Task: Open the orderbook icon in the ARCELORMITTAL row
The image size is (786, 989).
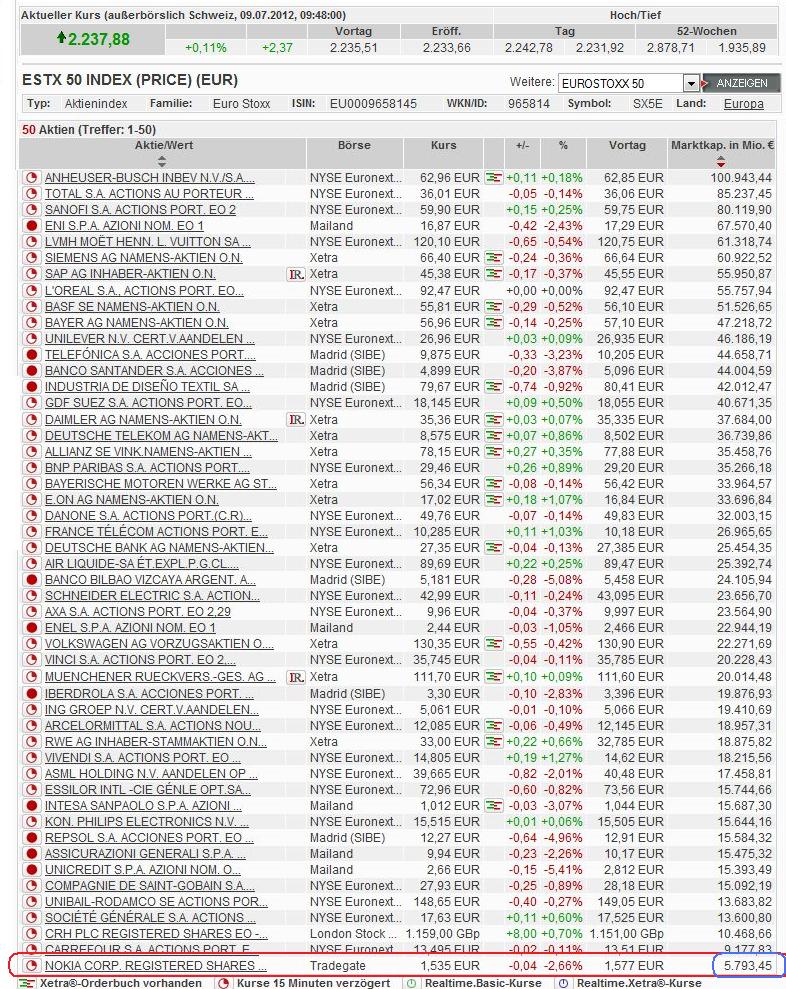Action: click(x=493, y=725)
